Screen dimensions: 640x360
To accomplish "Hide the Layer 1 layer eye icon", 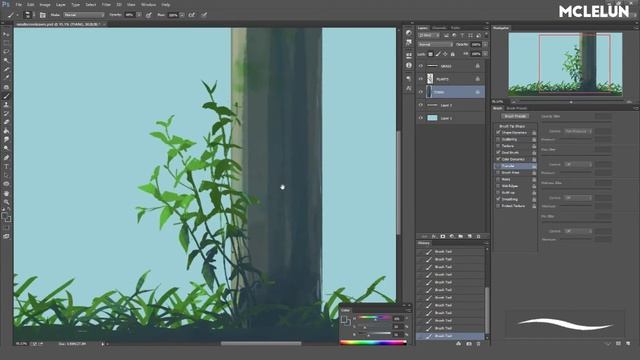I will pos(421,118).
